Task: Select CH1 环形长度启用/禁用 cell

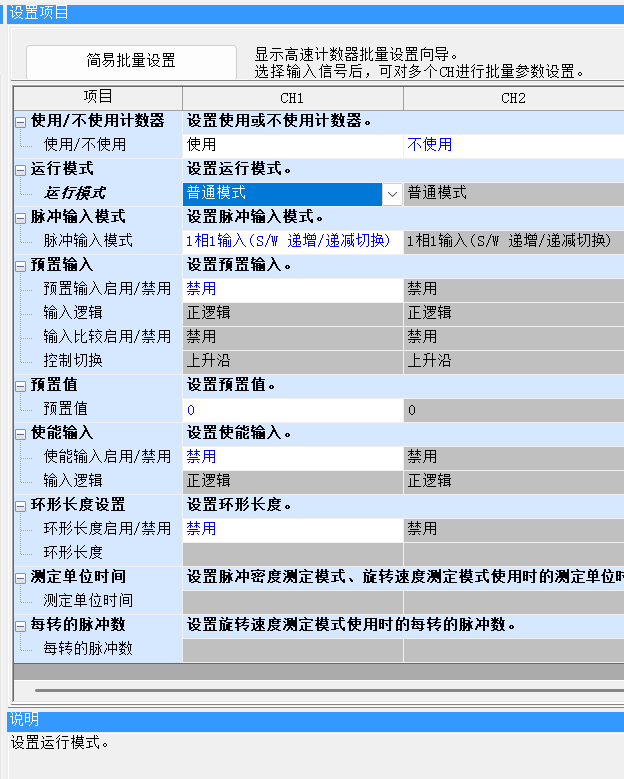Action: [x=292, y=529]
